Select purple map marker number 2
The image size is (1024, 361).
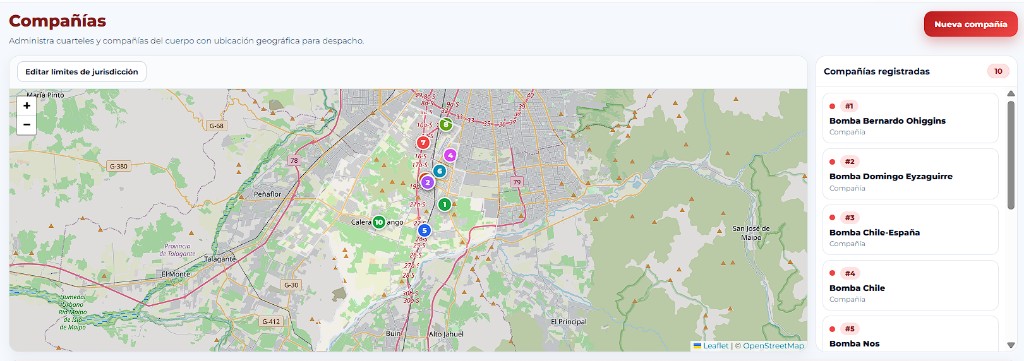[427, 183]
